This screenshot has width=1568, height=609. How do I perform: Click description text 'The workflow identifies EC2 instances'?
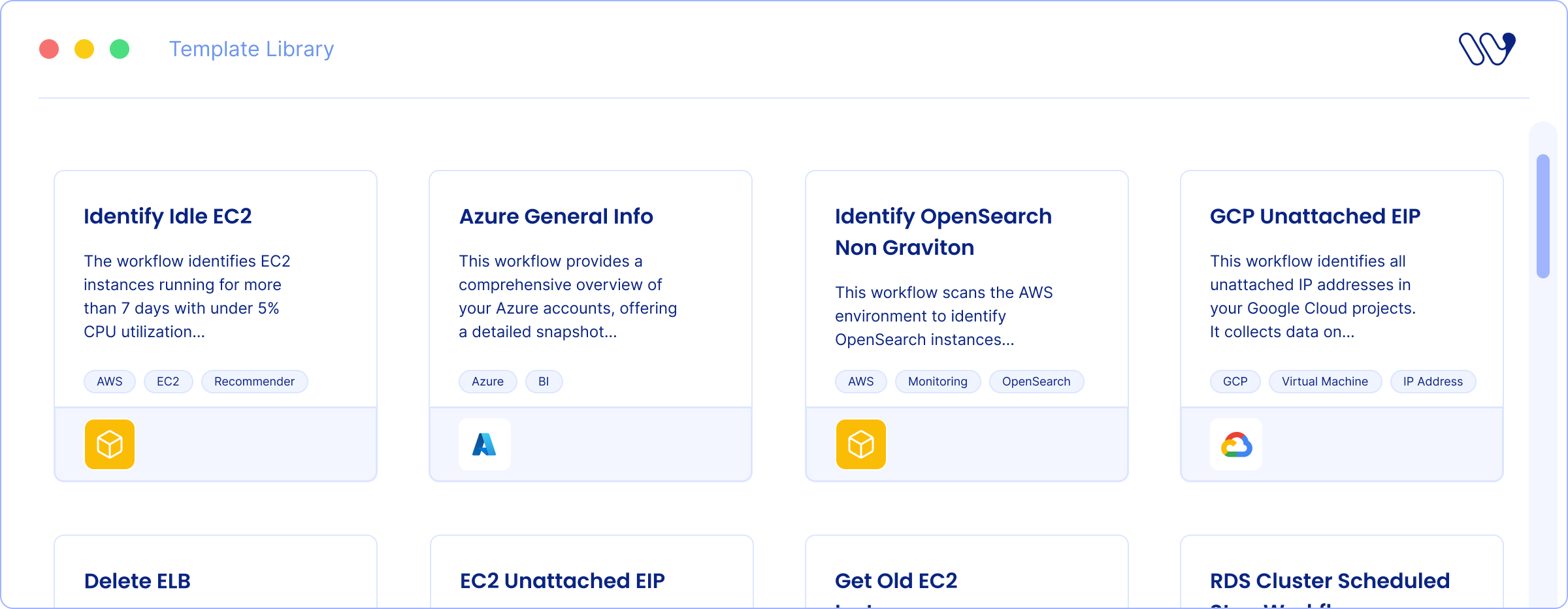(x=187, y=297)
